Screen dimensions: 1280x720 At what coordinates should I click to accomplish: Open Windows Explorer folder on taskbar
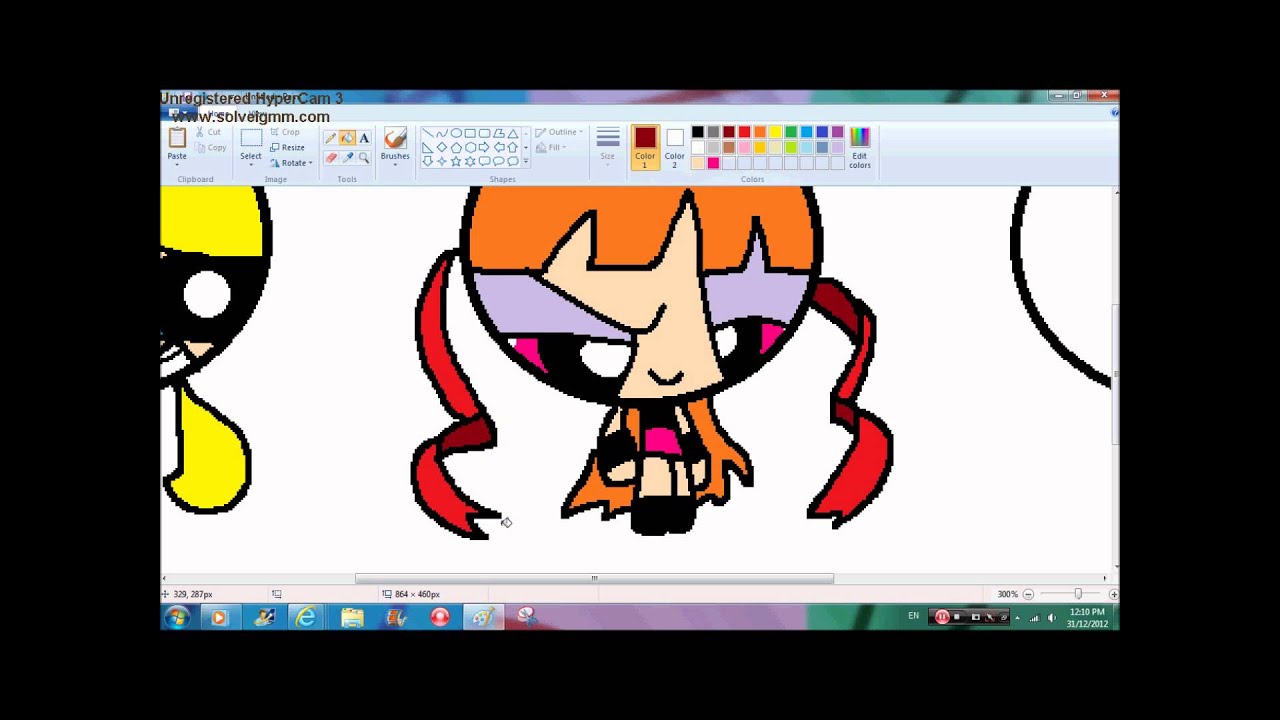(x=352, y=618)
